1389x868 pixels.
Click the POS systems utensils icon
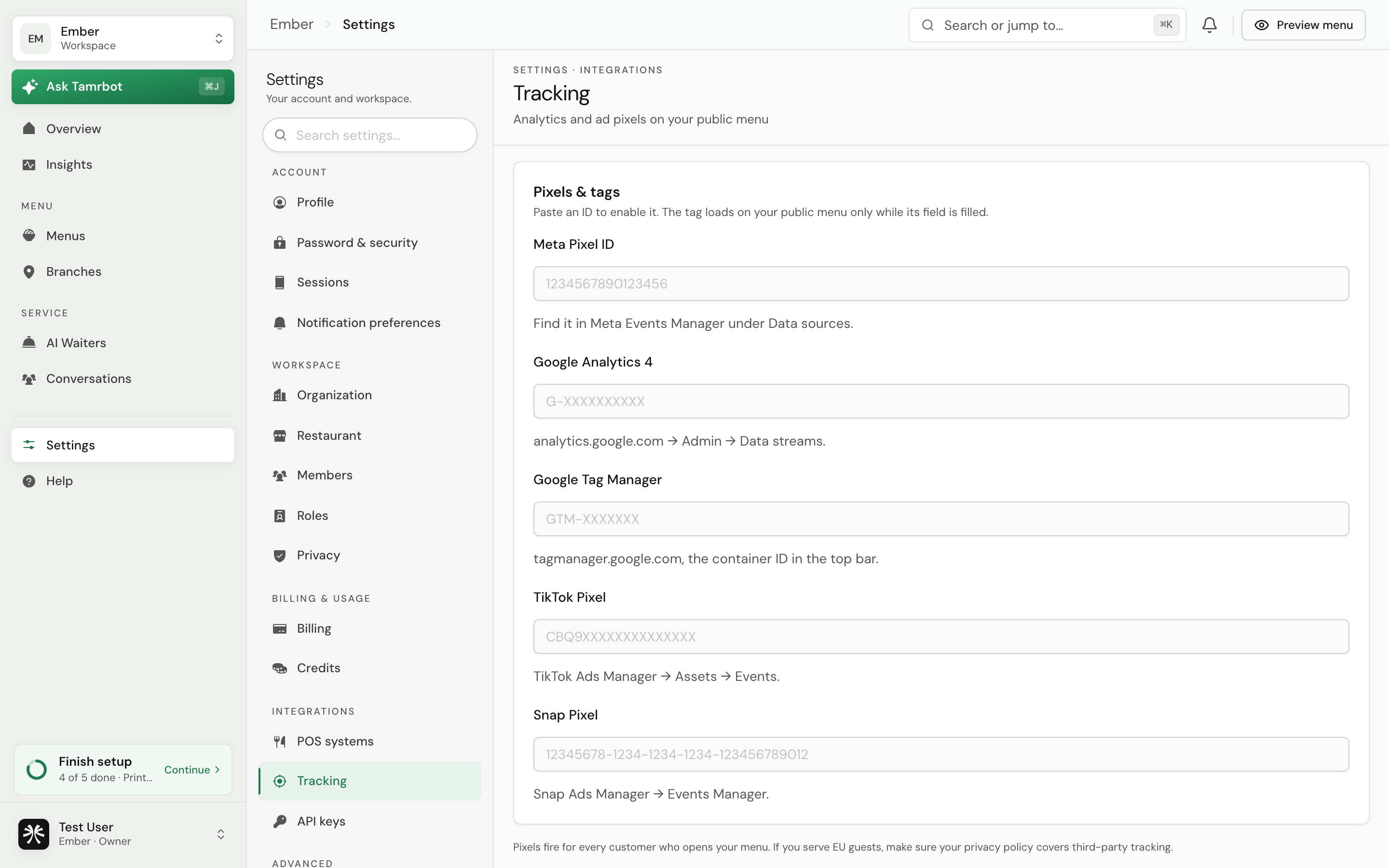pos(280,742)
